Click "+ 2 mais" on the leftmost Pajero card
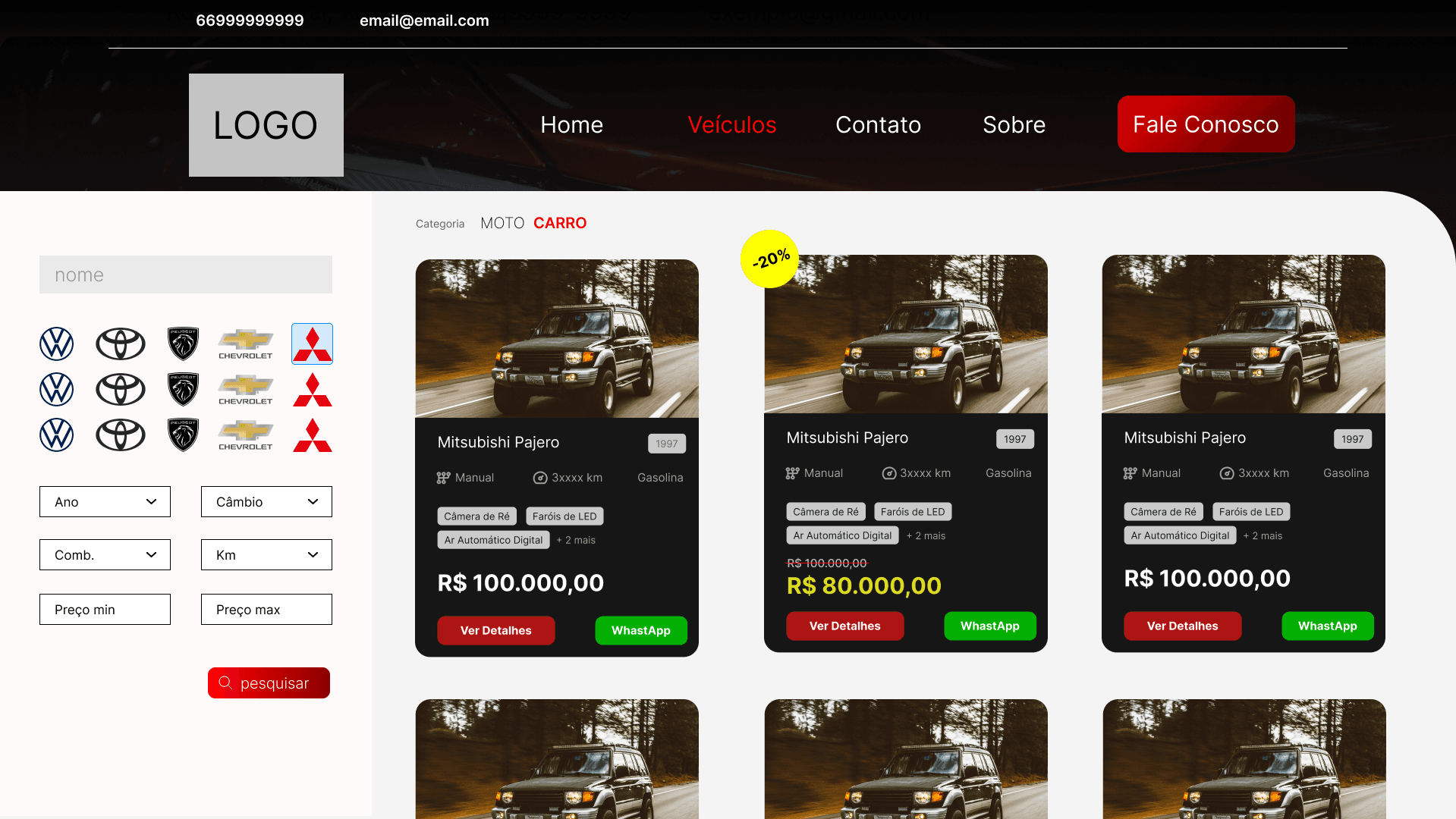 coord(576,541)
